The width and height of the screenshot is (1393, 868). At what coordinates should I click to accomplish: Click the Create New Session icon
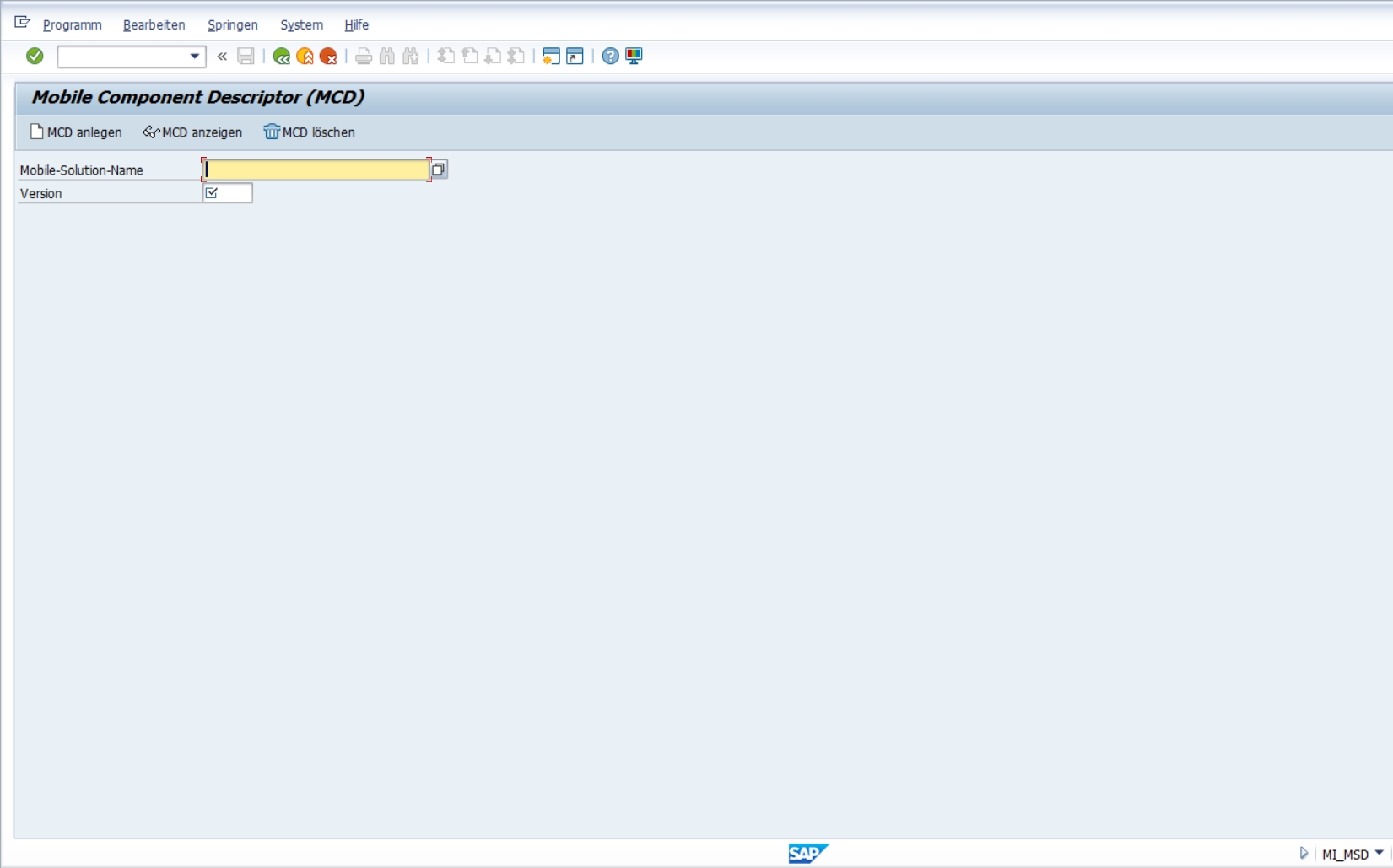pyautogui.click(x=551, y=57)
